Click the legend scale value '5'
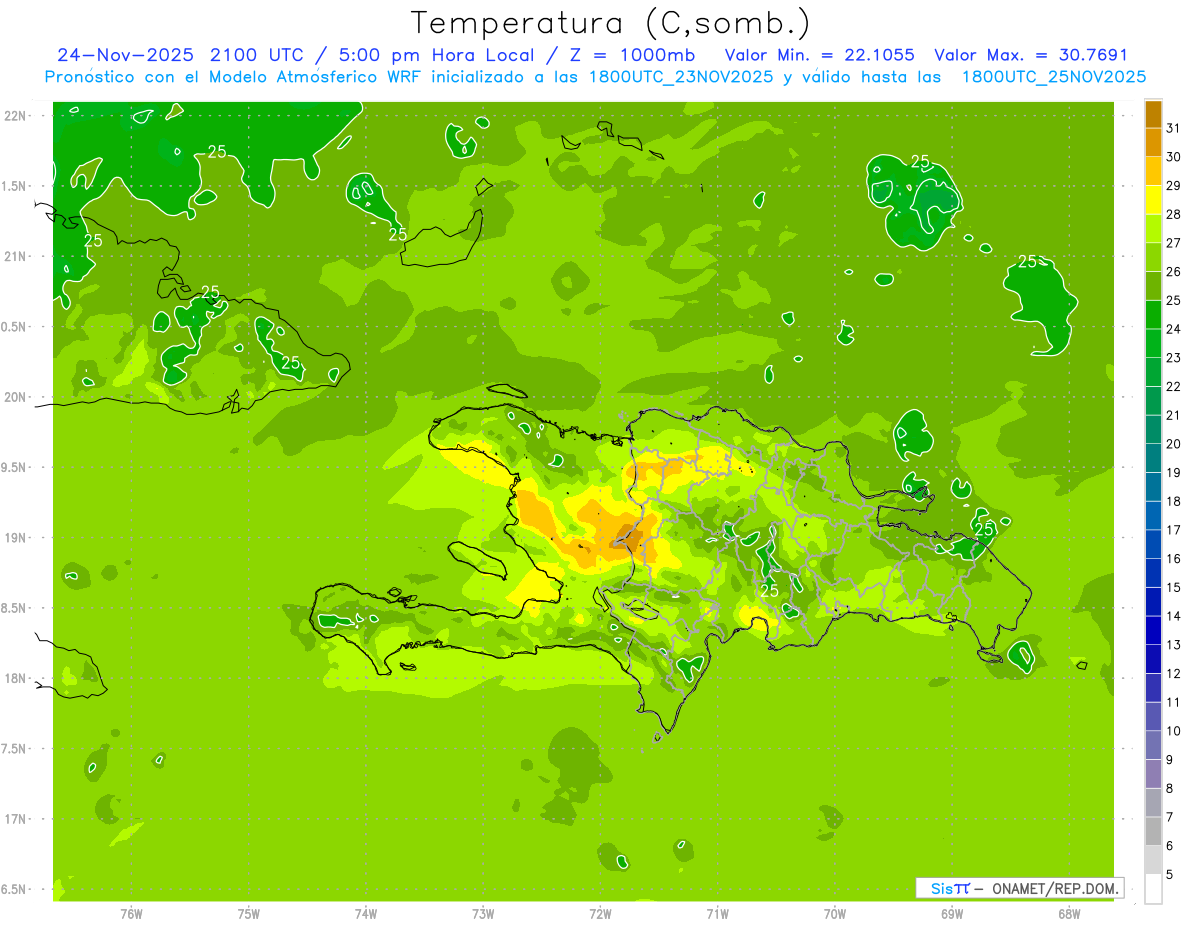The height and width of the screenshot is (927, 1200). [x=1171, y=875]
